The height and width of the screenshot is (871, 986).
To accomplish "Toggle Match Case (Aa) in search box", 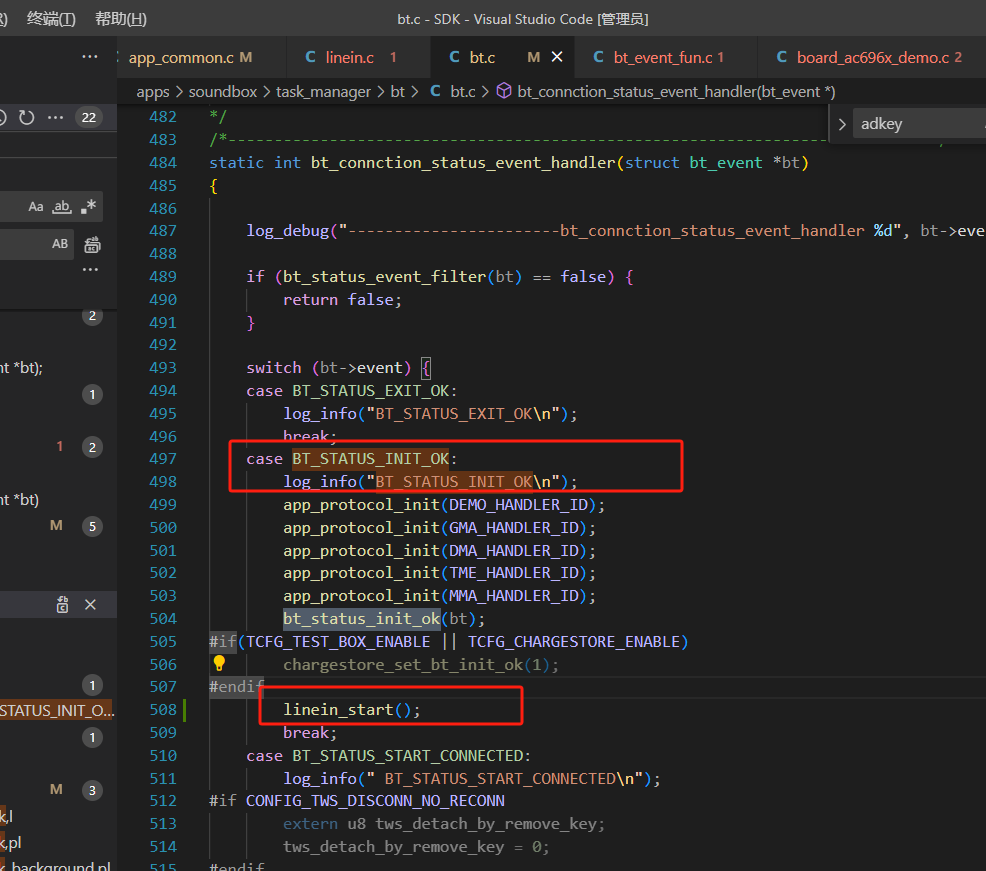I will pos(36,207).
